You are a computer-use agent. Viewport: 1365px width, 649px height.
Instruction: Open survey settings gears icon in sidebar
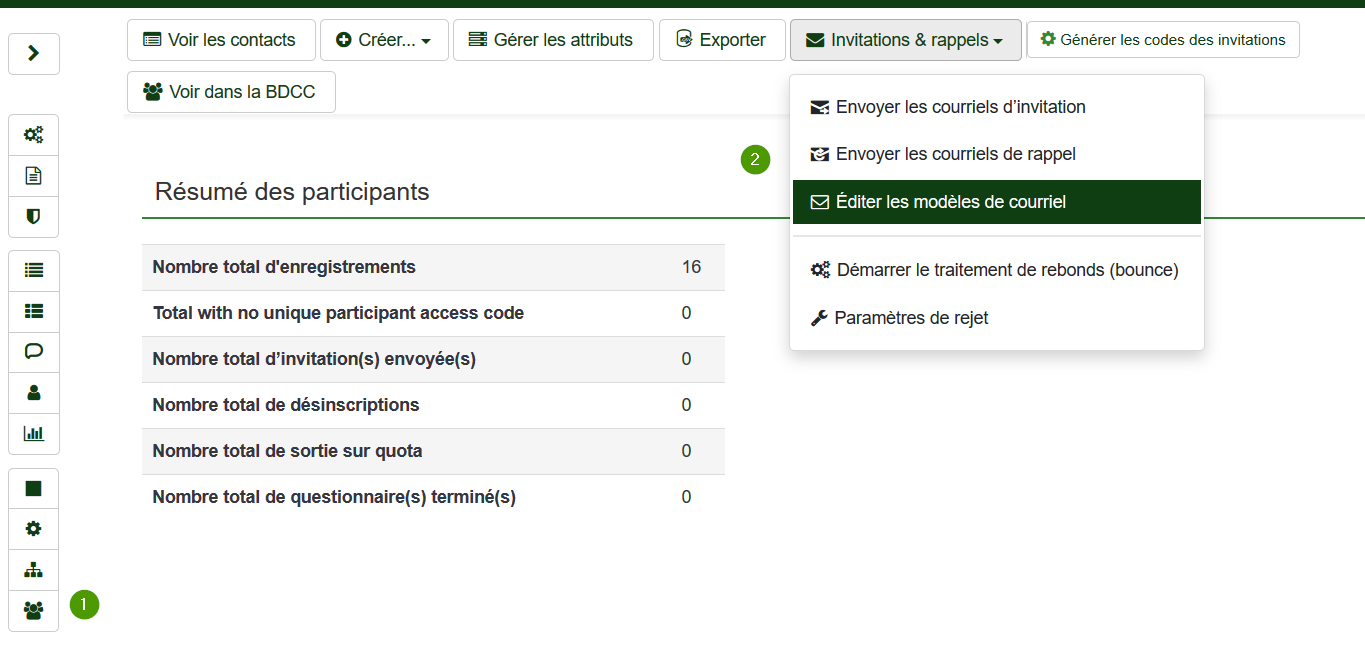(34, 135)
